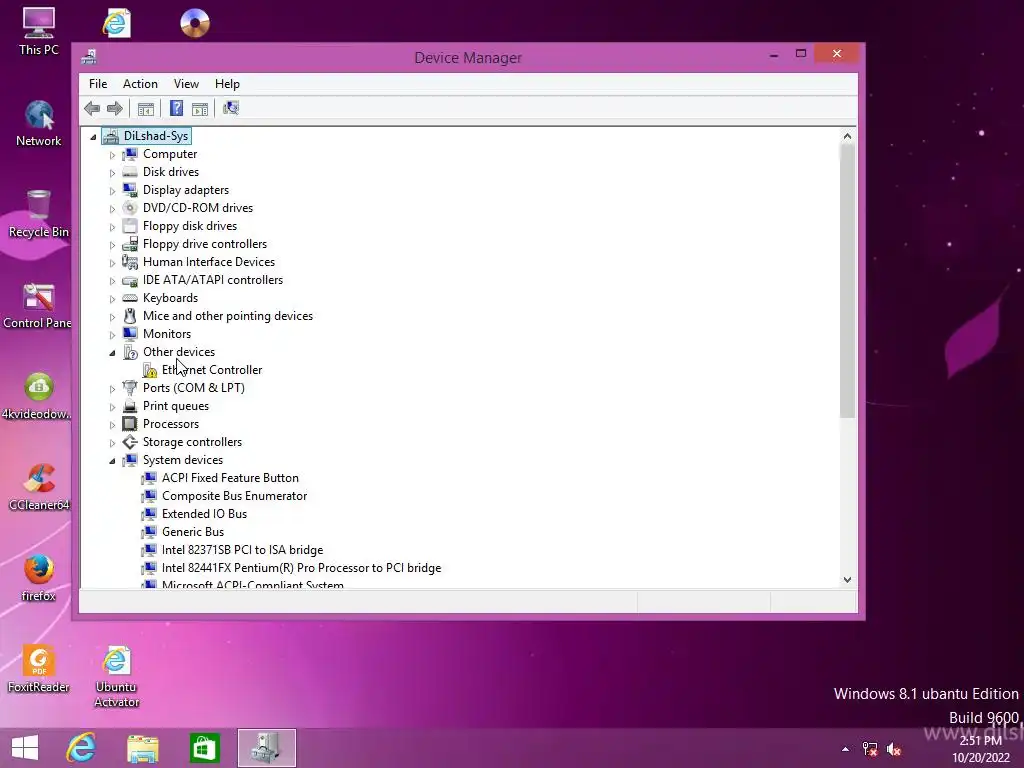The image size is (1024, 768).
Task: Click the DVD/CD-ROM drives disc icon
Action: (130, 208)
